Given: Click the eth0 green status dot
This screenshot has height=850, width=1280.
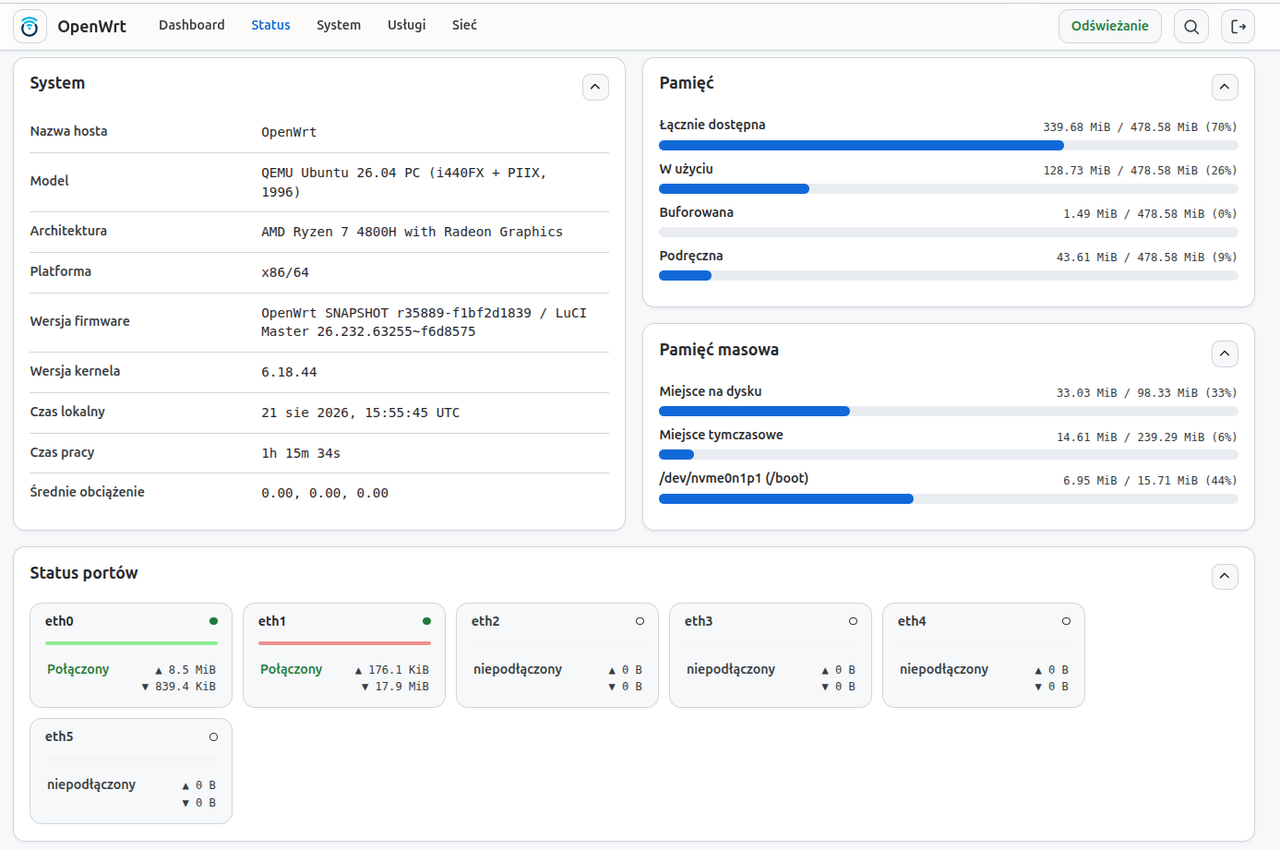Looking at the screenshot, I should click(213, 621).
